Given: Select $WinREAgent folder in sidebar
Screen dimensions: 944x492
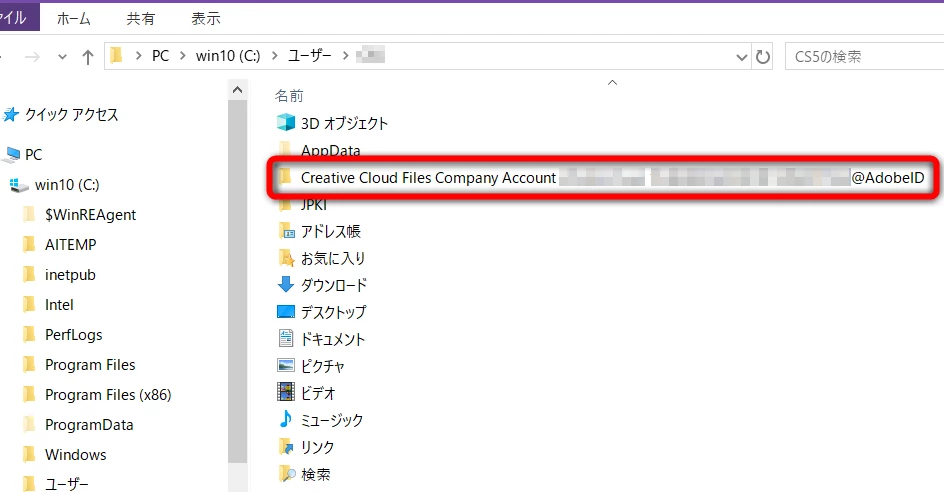Looking at the screenshot, I should coord(90,215).
